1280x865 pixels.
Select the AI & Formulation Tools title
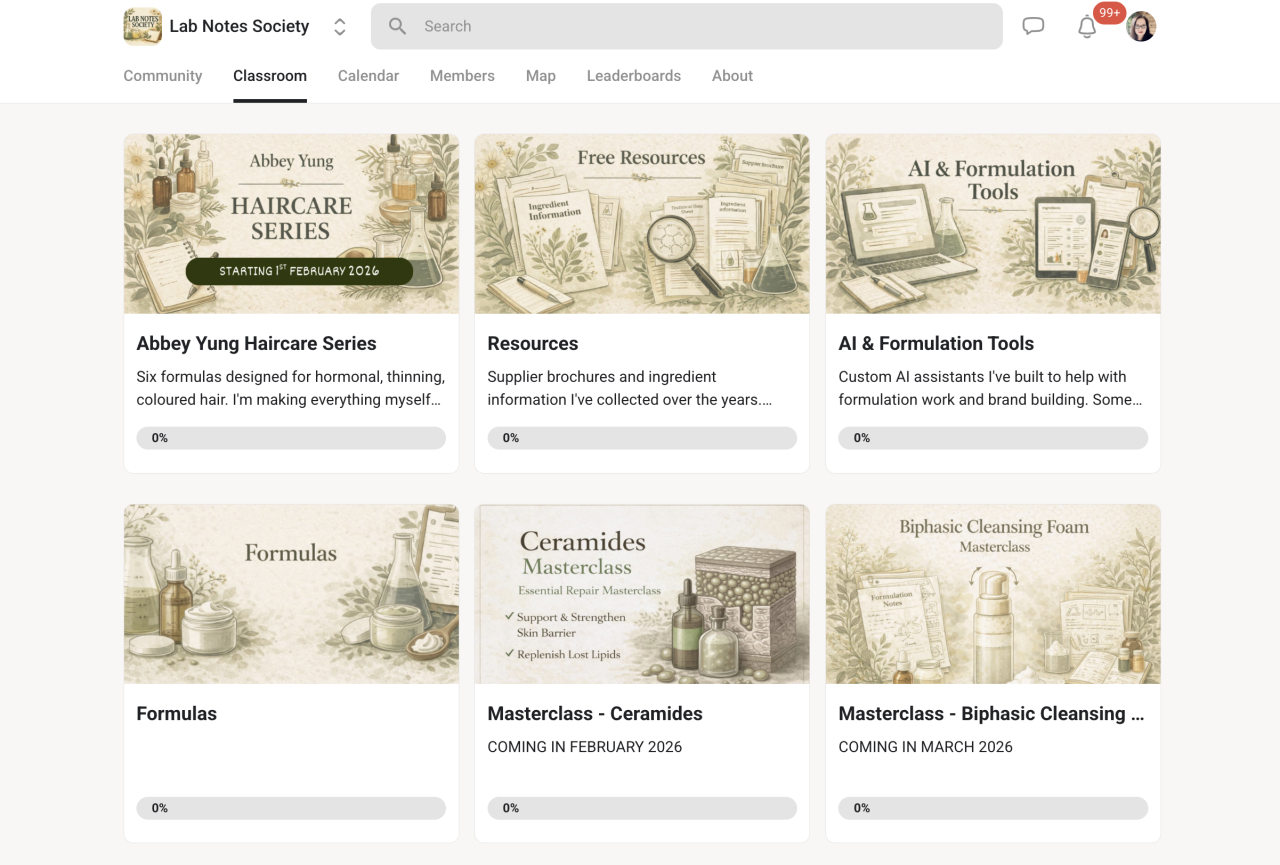(936, 344)
